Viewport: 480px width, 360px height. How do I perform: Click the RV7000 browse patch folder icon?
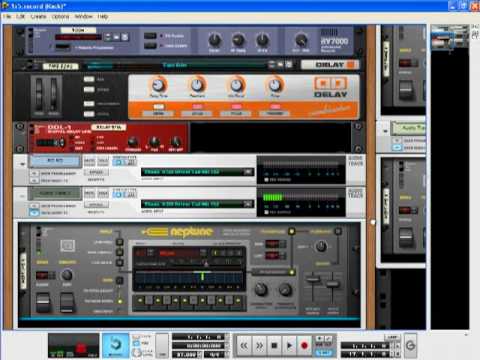116,37
